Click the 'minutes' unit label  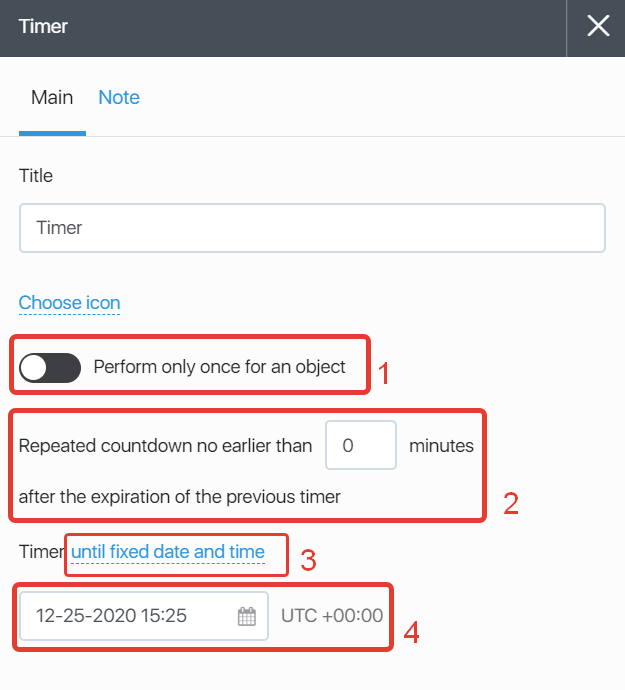click(441, 446)
